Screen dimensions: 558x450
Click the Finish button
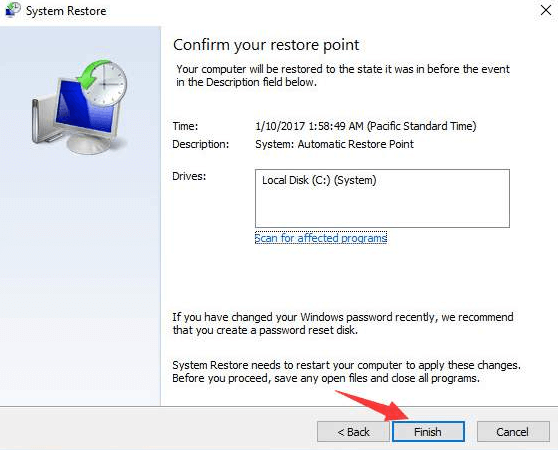pyautogui.click(x=428, y=432)
